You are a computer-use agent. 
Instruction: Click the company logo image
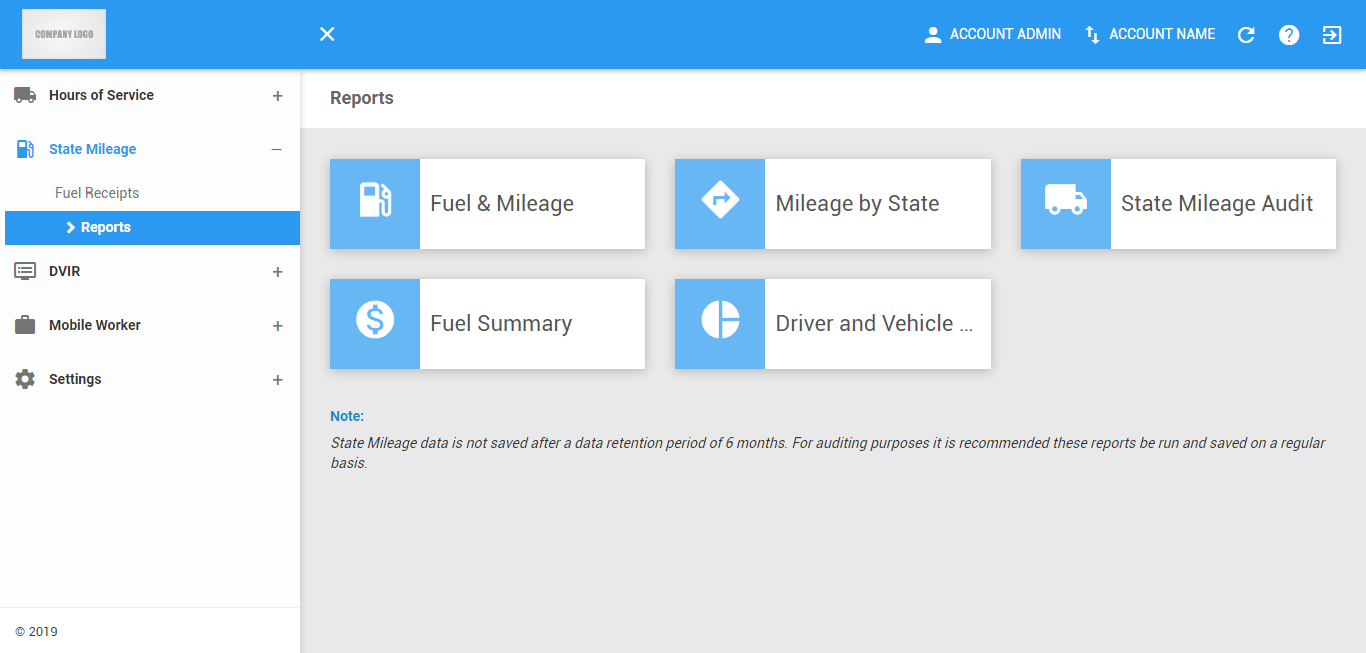64,34
